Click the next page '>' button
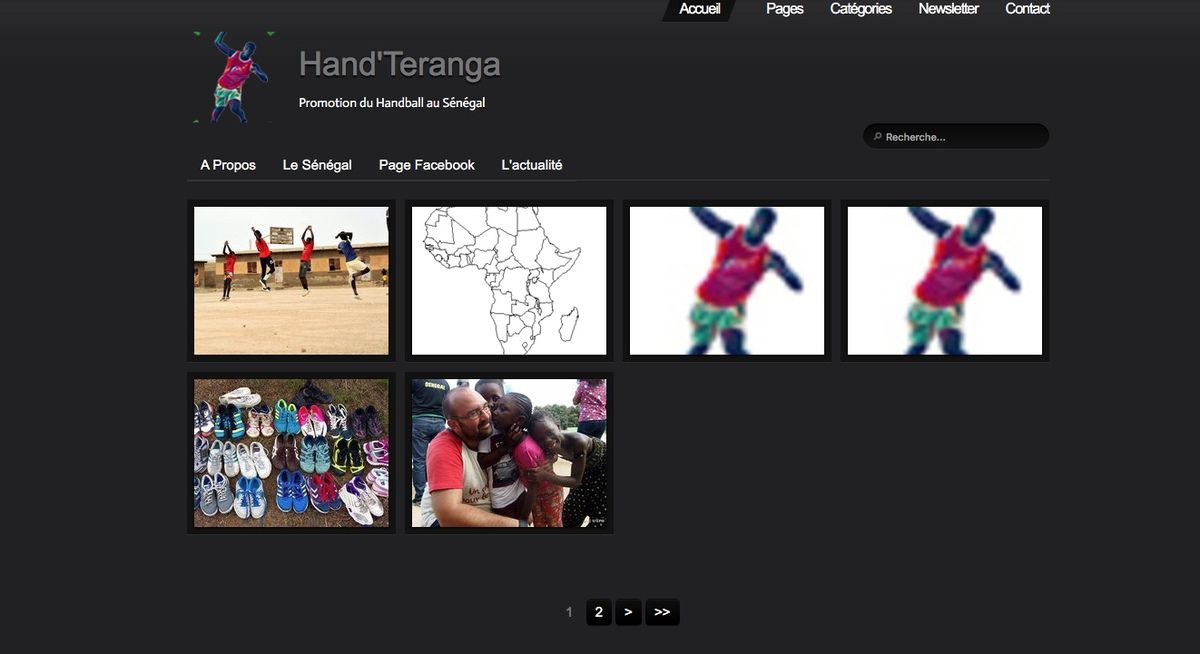The width and height of the screenshot is (1200, 654). [x=628, y=612]
